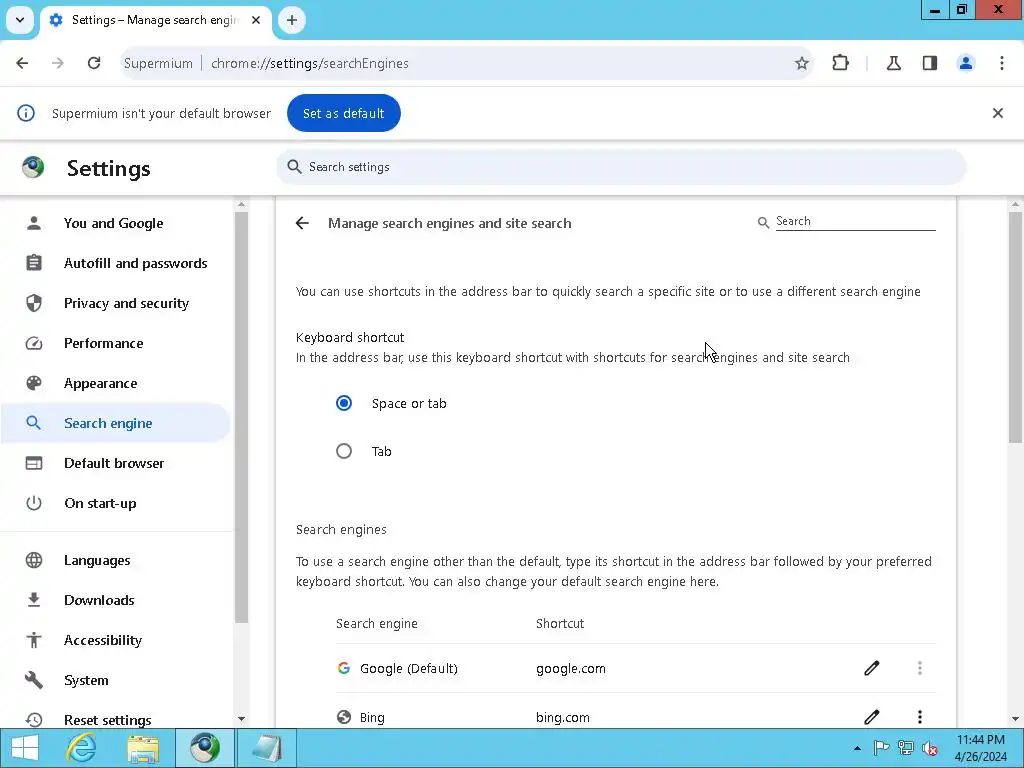The image size is (1024, 768).
Task: Open System settings section
Action: coord(116,680)
